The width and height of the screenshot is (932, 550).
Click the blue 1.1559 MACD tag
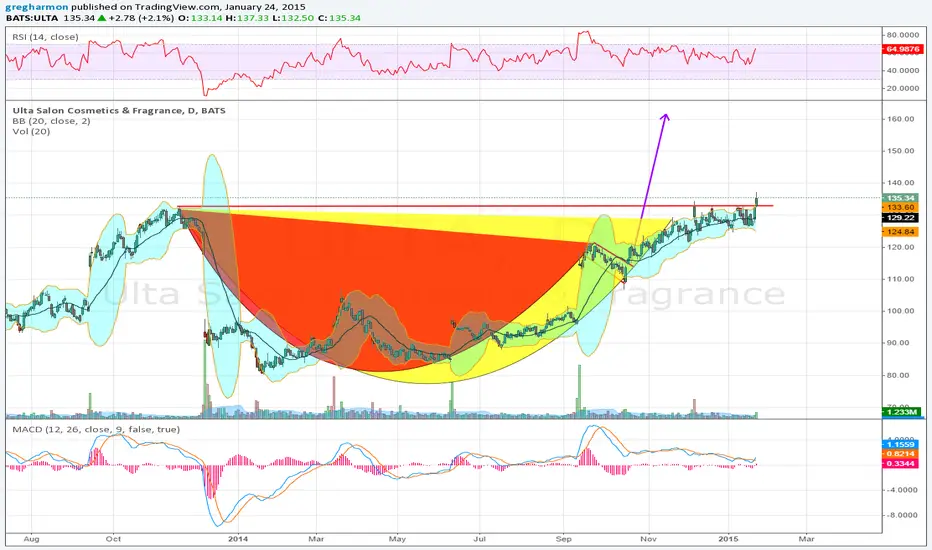pos(901,445)
